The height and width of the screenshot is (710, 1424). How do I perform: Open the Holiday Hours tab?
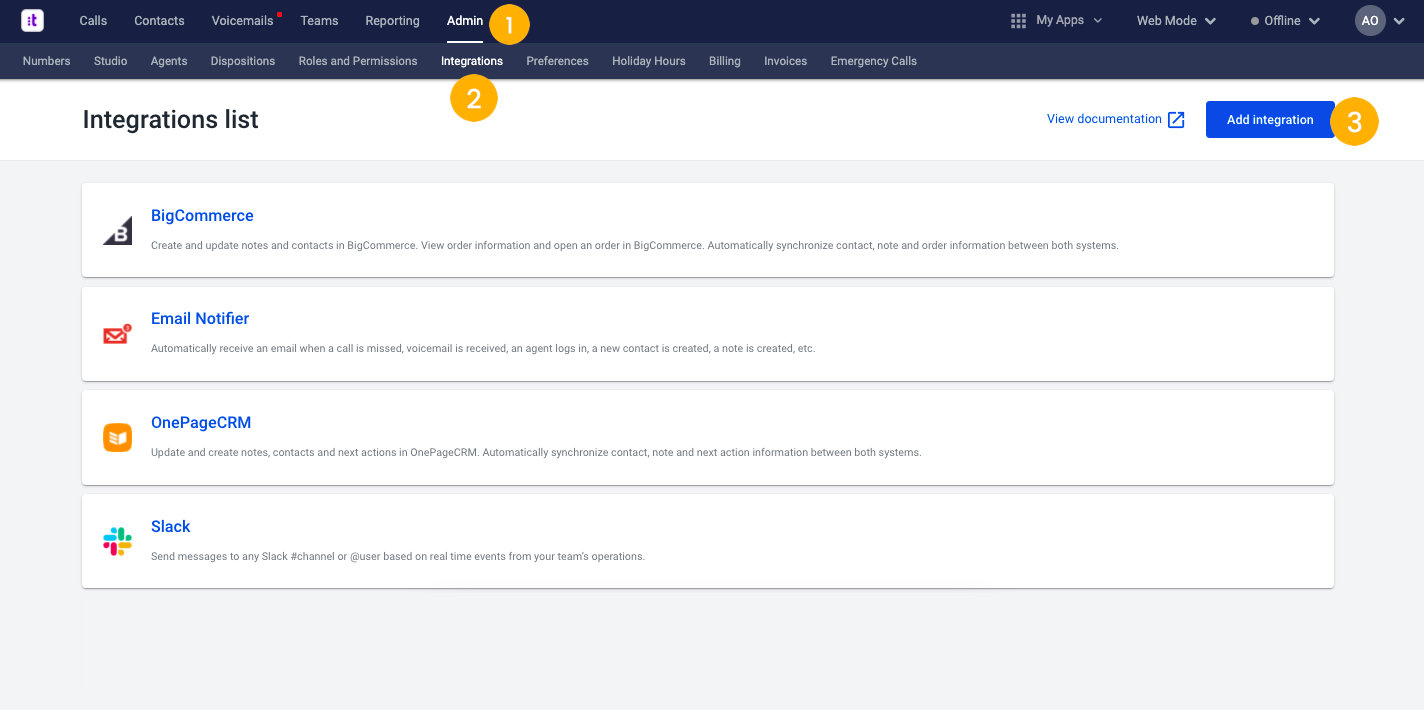click(649, 61)
